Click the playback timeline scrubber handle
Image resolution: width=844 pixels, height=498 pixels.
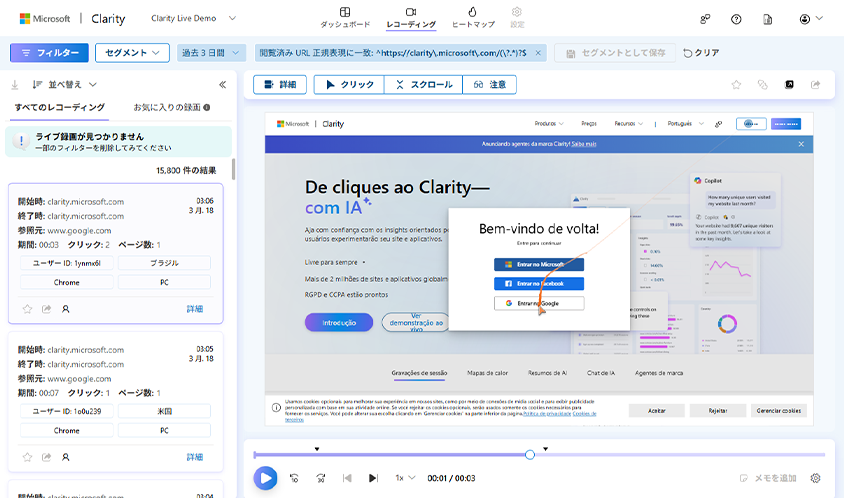click(530, 455)
